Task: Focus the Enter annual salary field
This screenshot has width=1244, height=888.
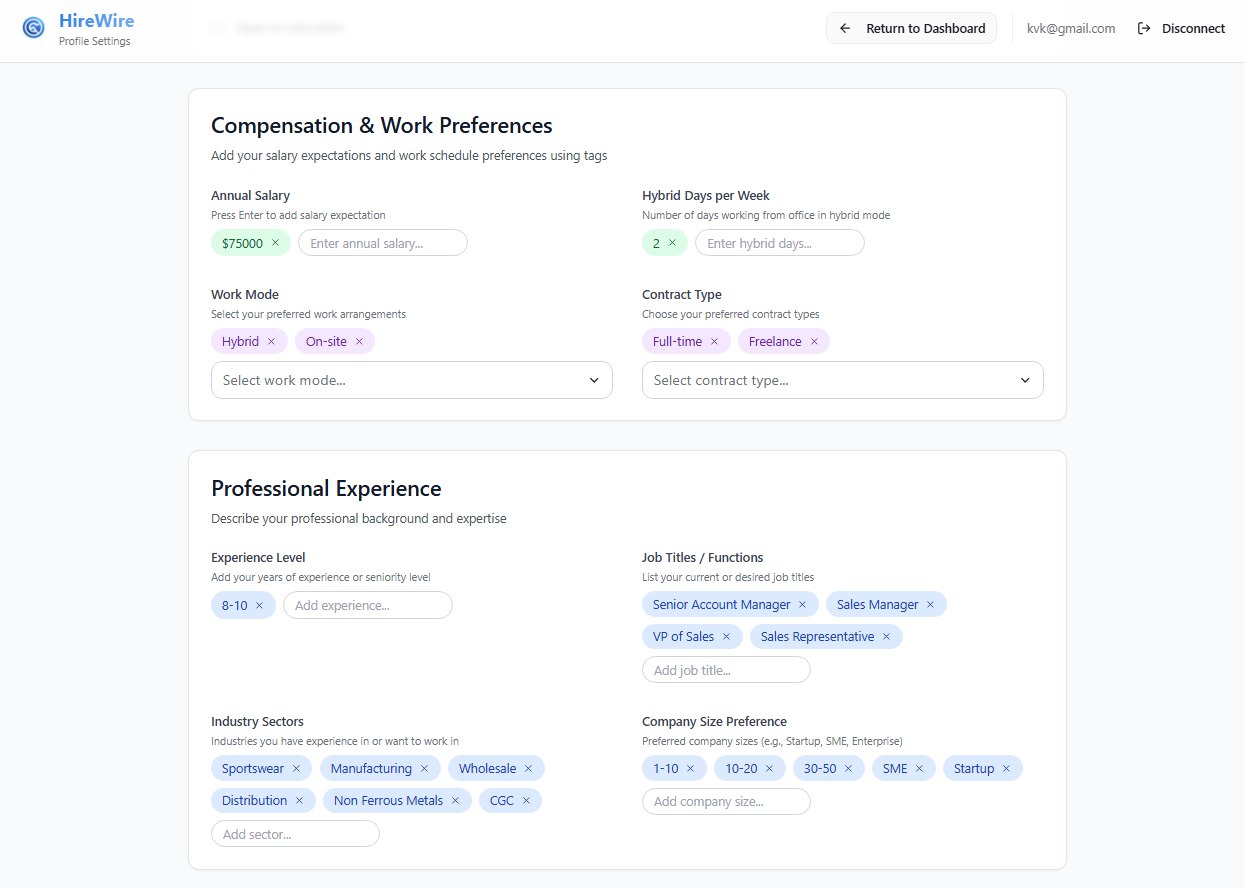Action: pos(383,243)
